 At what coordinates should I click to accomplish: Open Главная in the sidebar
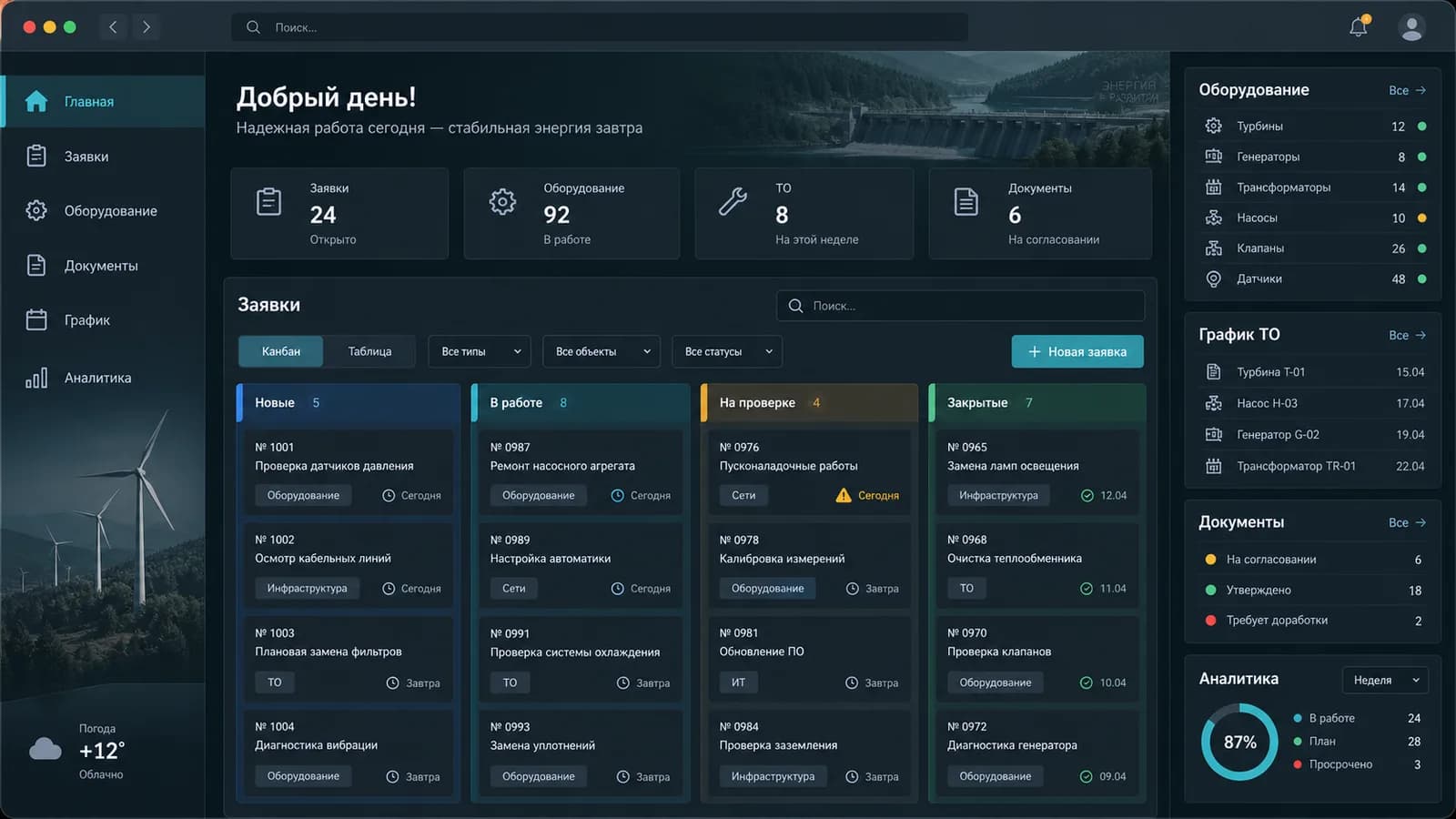pyautogui.click(x=102, y=101)
